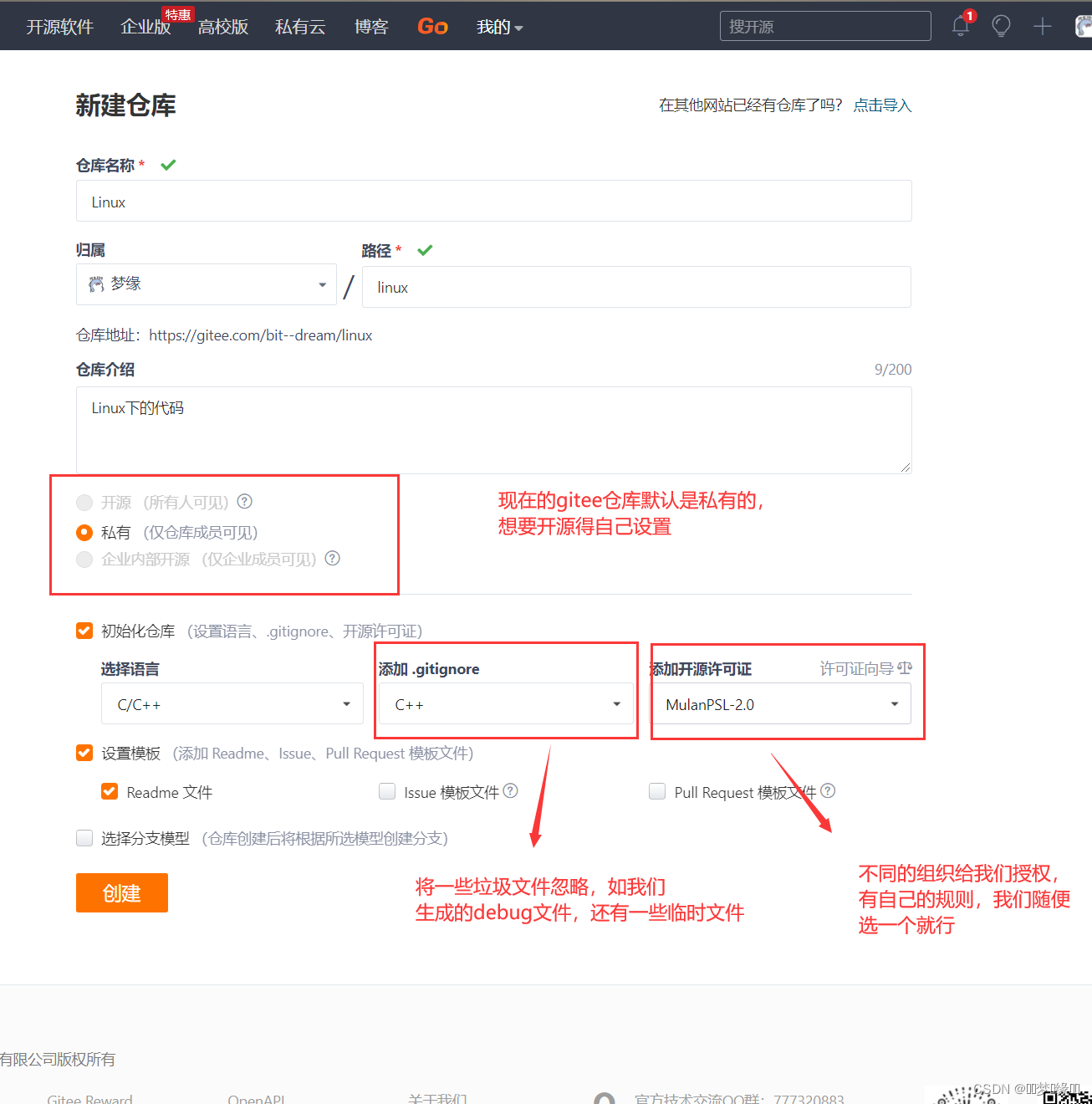Open the 选择语言 dropdown showing C/C++
Viewport: 1092px width, 1104px height.
(232, 704)
